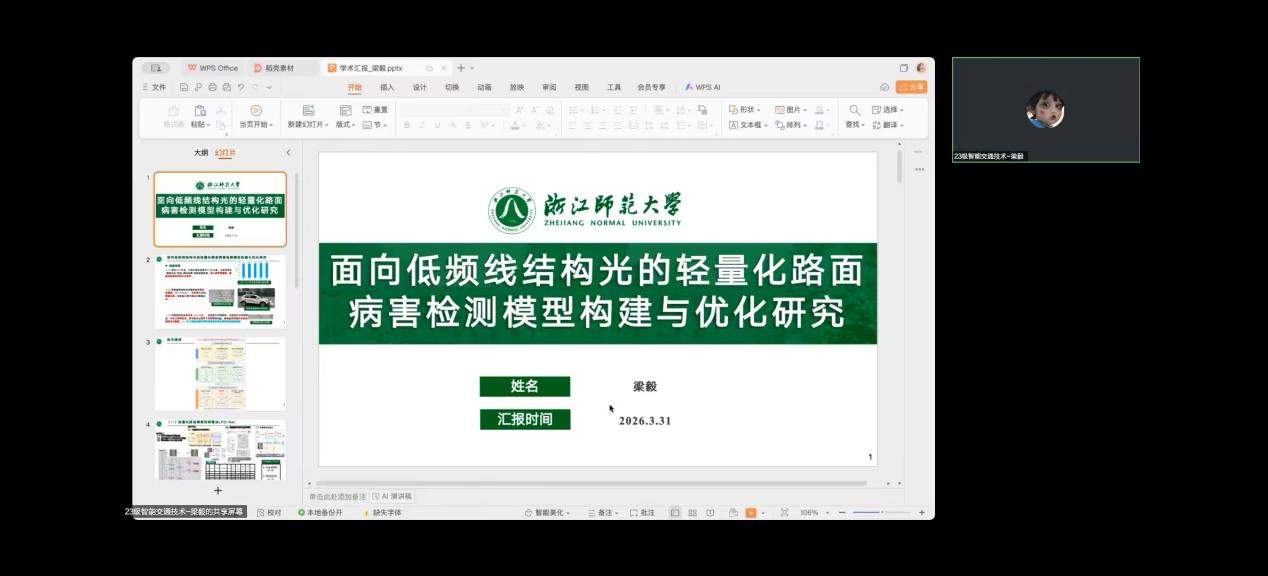
Task: Click the 查找 magnifier icon
Action: pyautogui.click(x=854, y=110)
